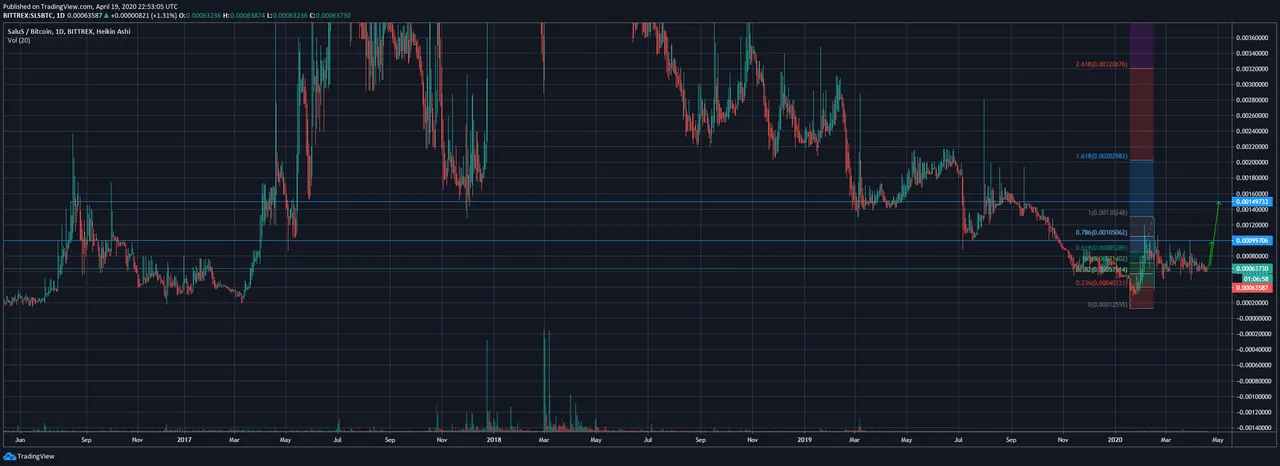Click the 0.00099706 blue price label
This screenshot has height=466, width=1280.
1252,241
